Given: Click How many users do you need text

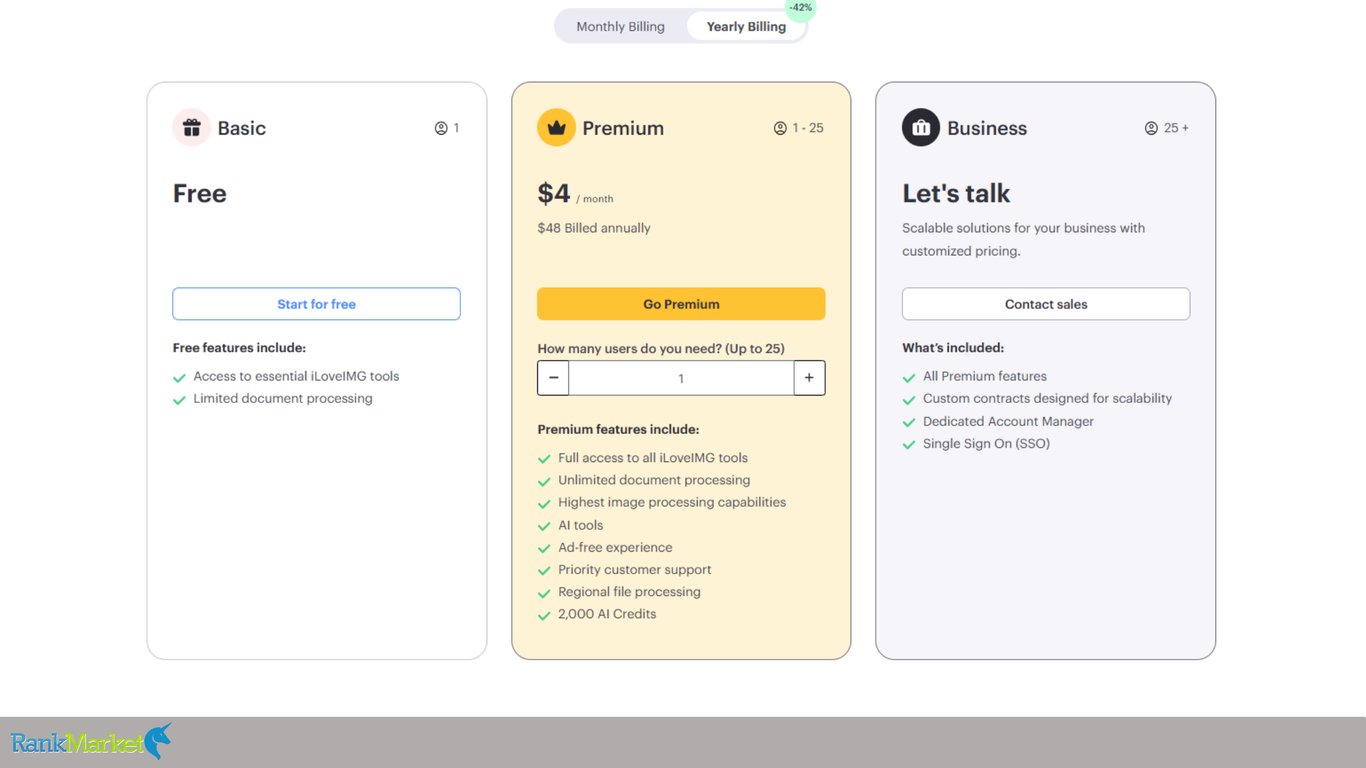Looking at the screenshot, I should coord(661,349).
